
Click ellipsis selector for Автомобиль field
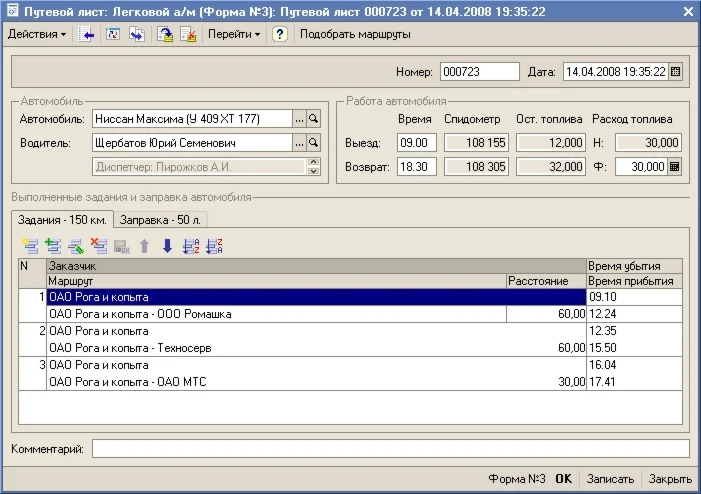(x=298, y=119)
